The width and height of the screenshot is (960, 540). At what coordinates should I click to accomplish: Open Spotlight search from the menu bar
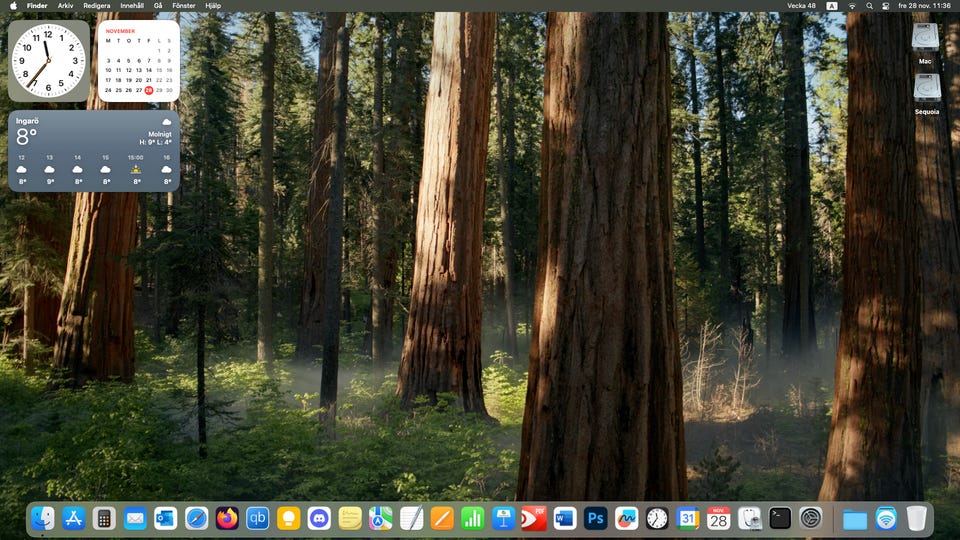coord(869,6)
